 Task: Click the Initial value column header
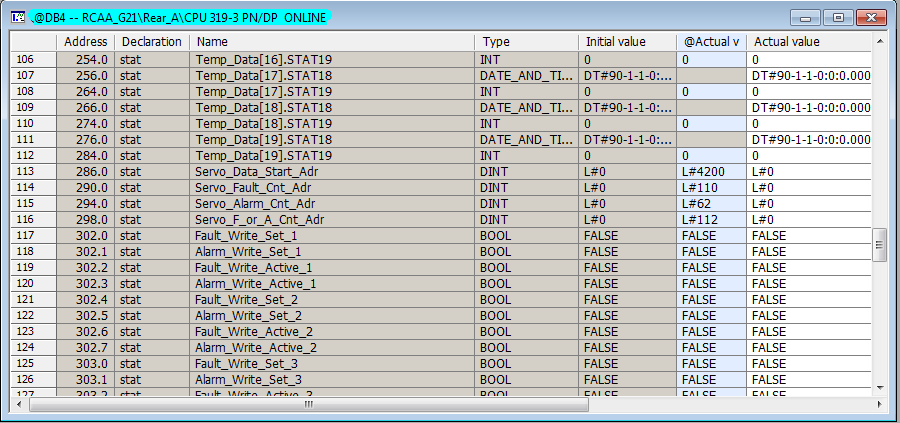(x=628, y=42)
